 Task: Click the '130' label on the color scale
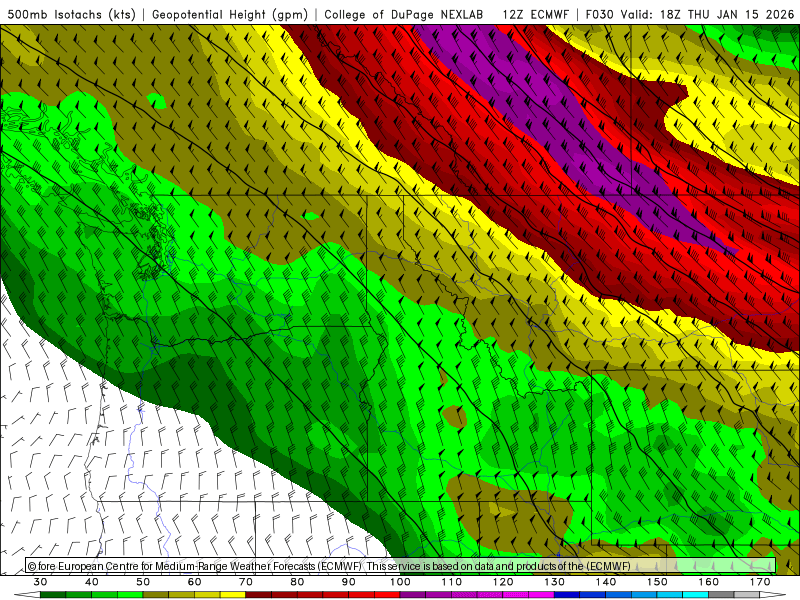coord(555,582)
